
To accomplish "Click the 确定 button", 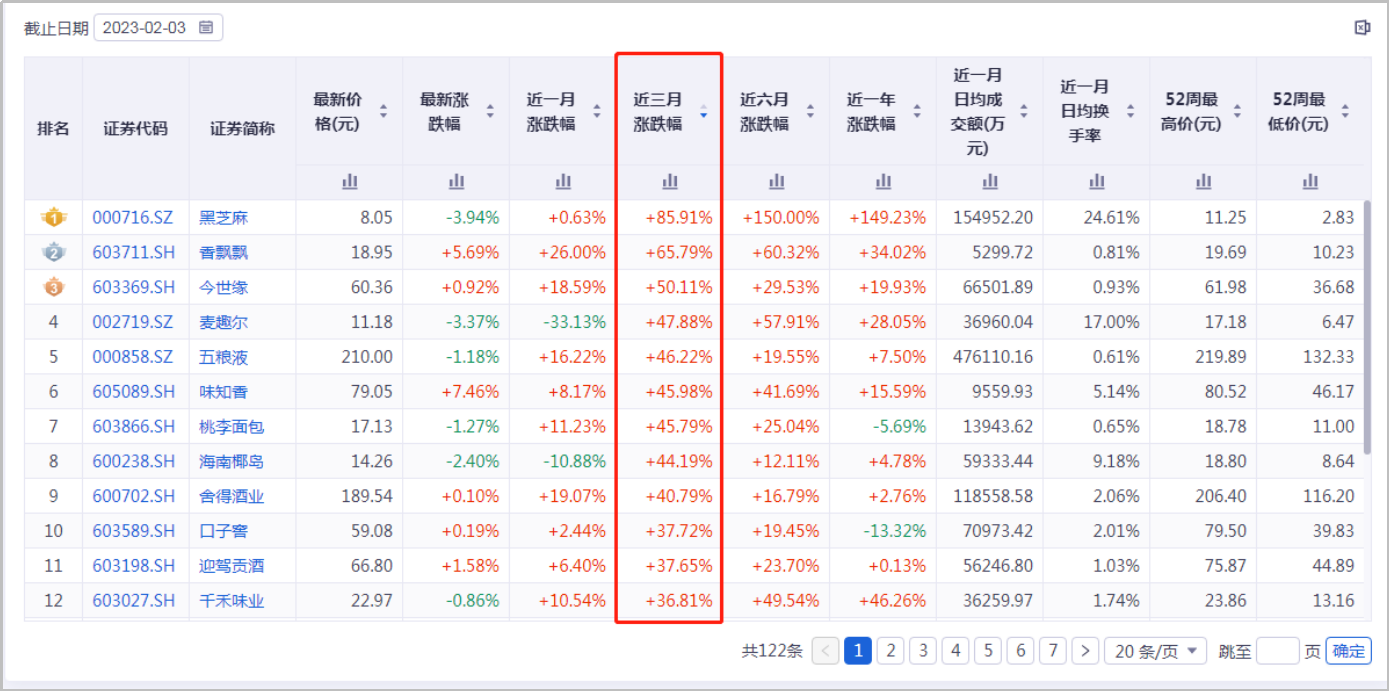I will tap(1348, 651).
